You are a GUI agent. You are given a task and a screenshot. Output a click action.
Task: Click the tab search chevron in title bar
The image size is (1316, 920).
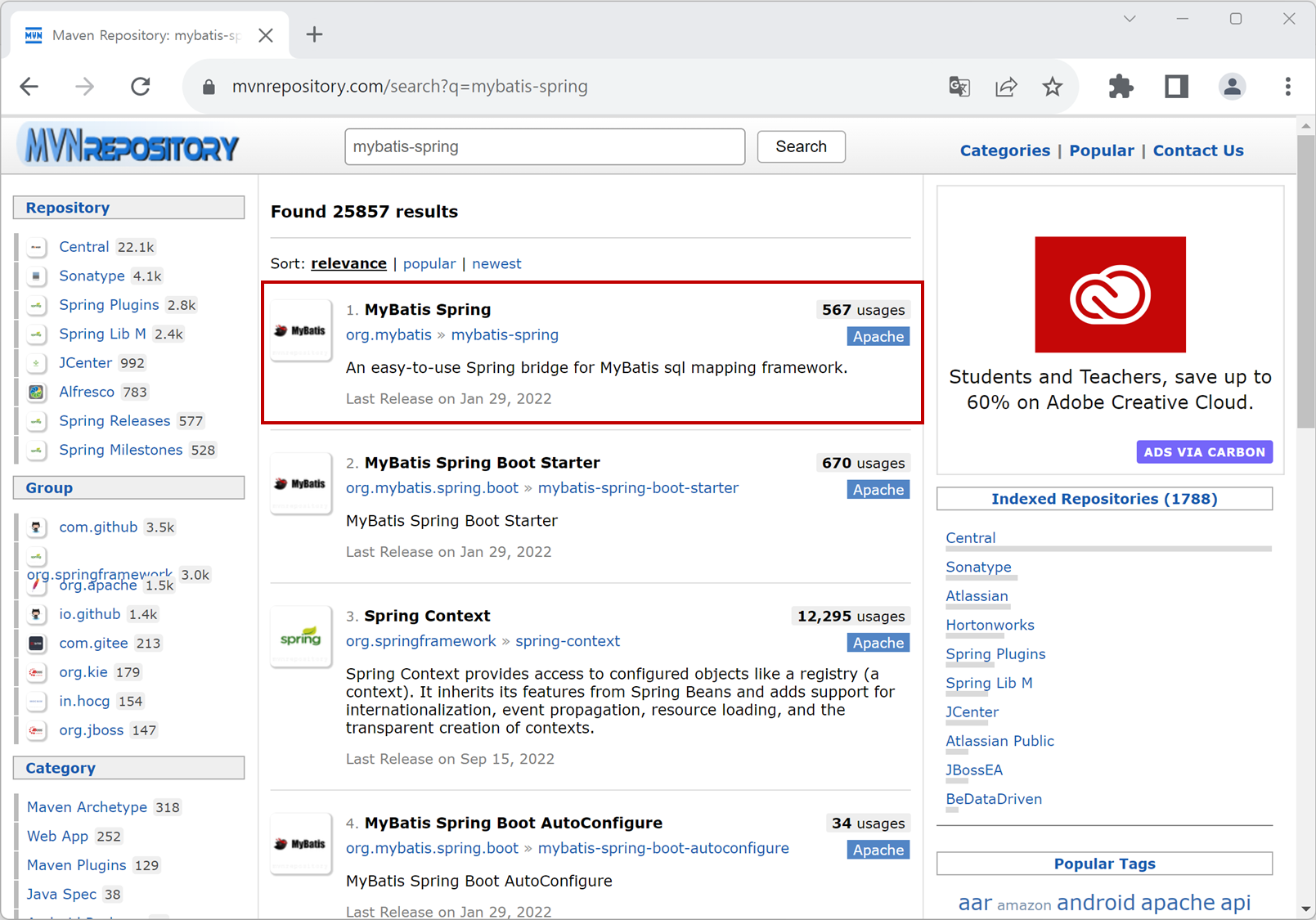click(x=1130, y=19)
